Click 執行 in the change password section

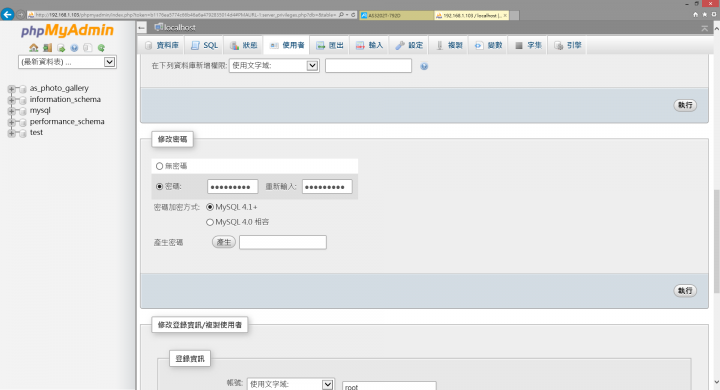pos(685,291)
